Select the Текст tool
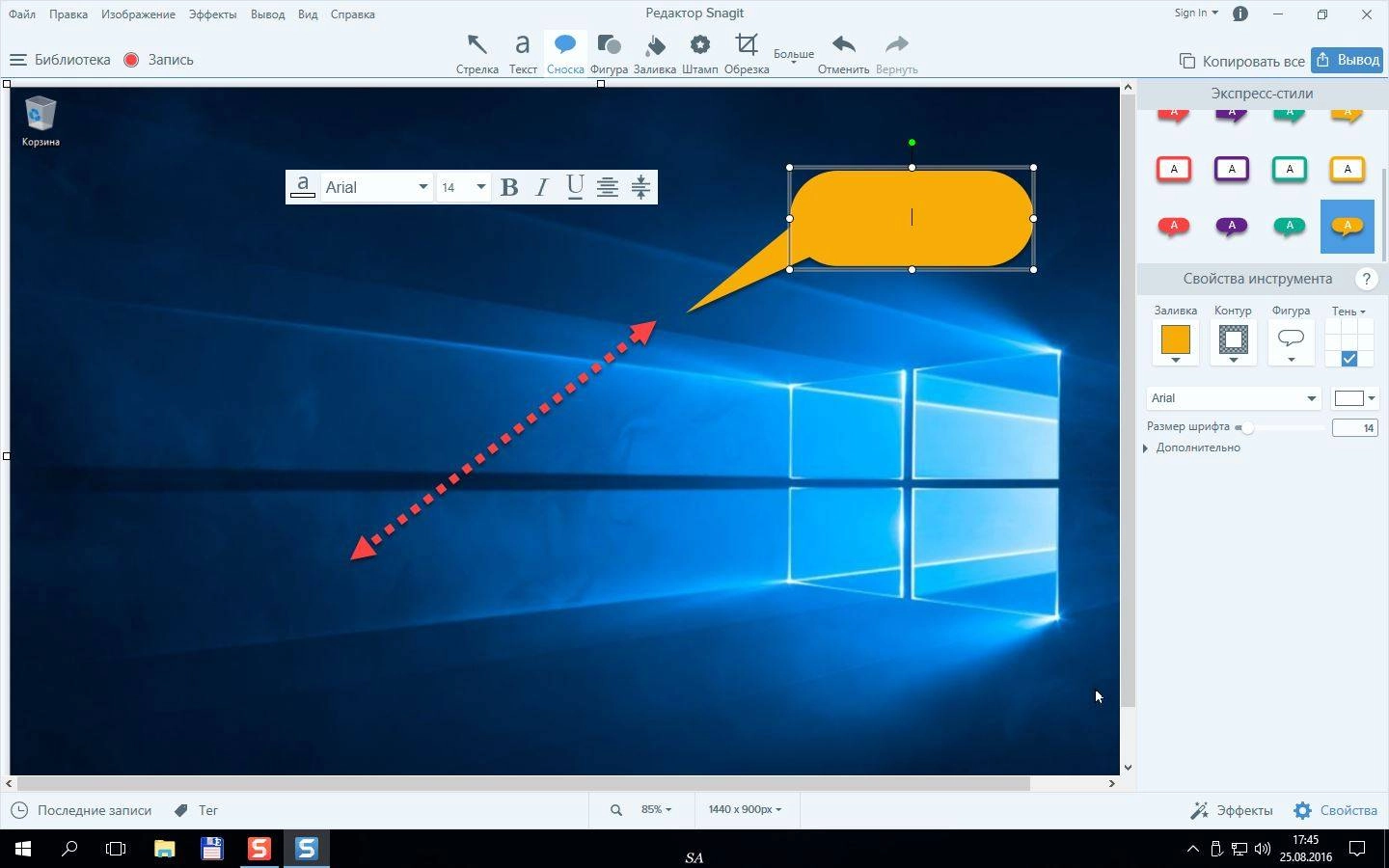The image size is (1389, 868). tap(523, 53)
